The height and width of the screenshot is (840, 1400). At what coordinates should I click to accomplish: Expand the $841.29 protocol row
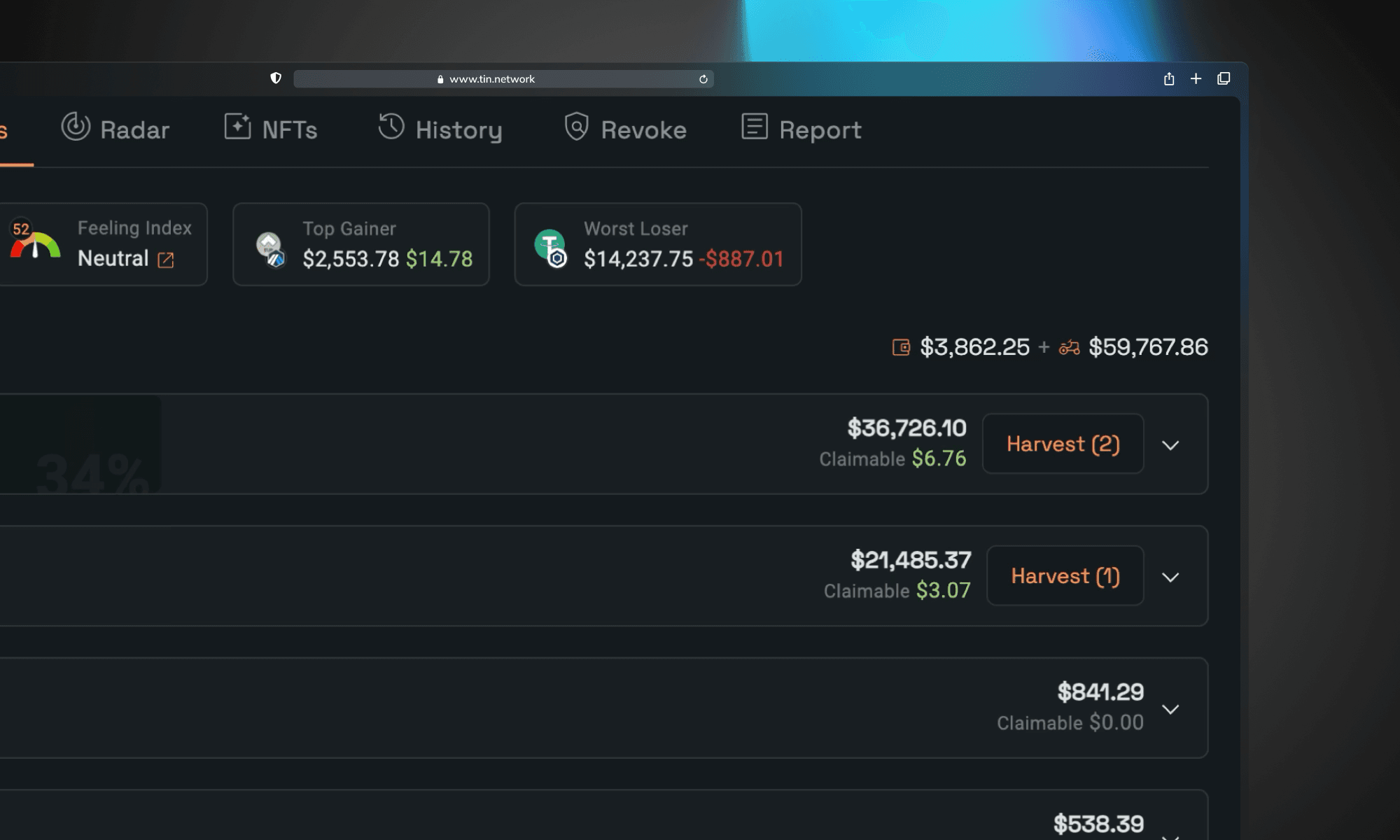[1171, 708]
